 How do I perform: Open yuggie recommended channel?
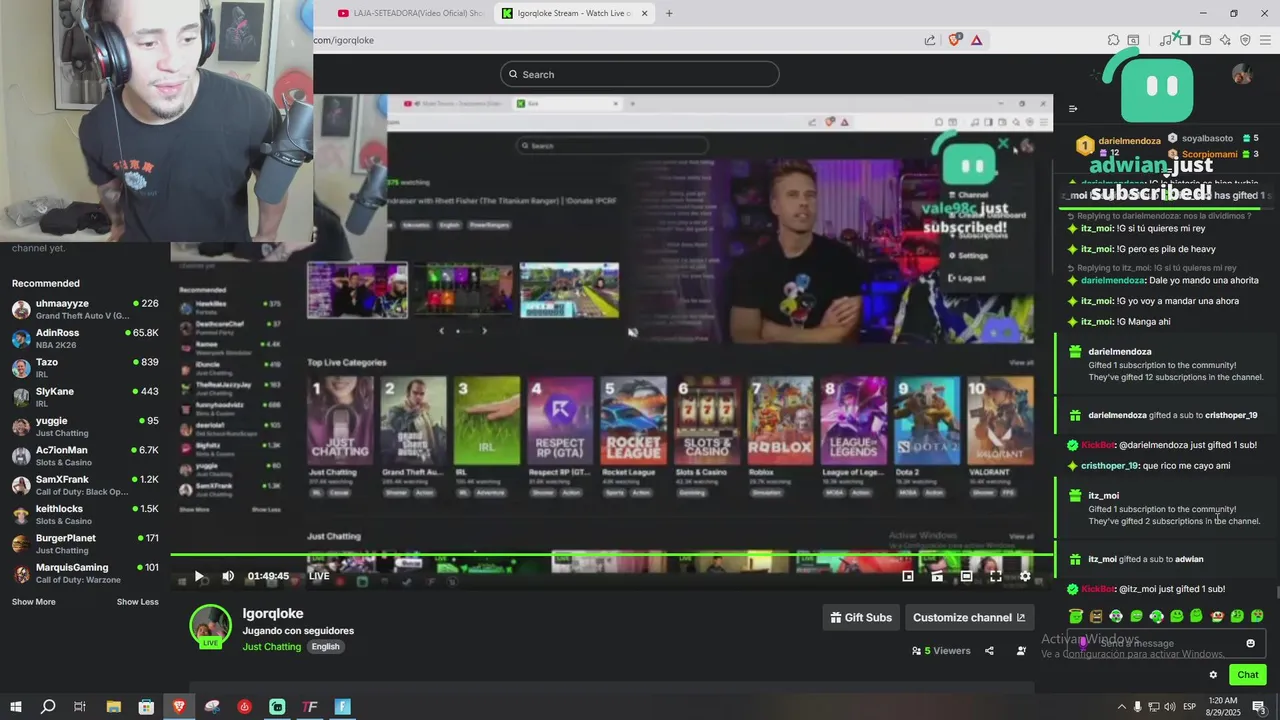pyautogui.click(x=84, y=426)
